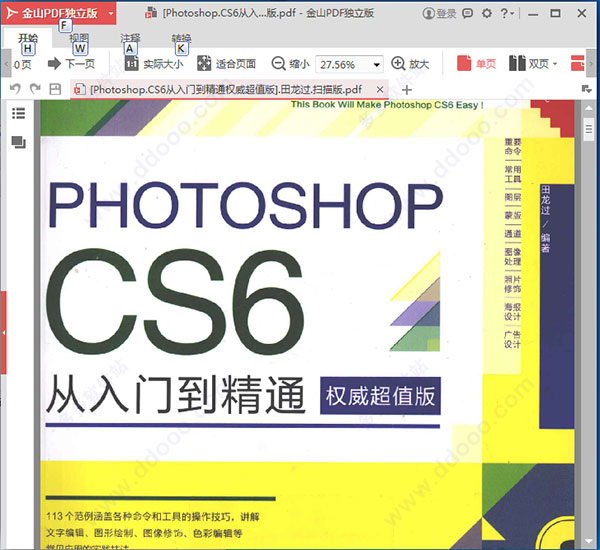The image size is (600, 550).
Task: Open the help question mark menu
Action: [507, 14]
